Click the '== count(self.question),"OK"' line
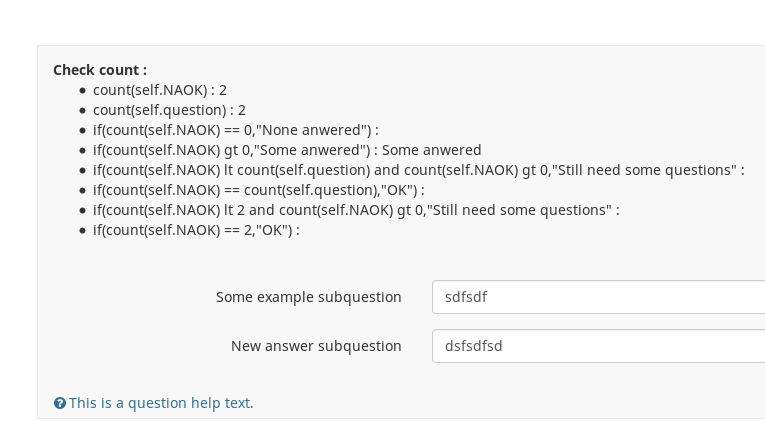Screen dimensions: 765x421 pos(258,190)
